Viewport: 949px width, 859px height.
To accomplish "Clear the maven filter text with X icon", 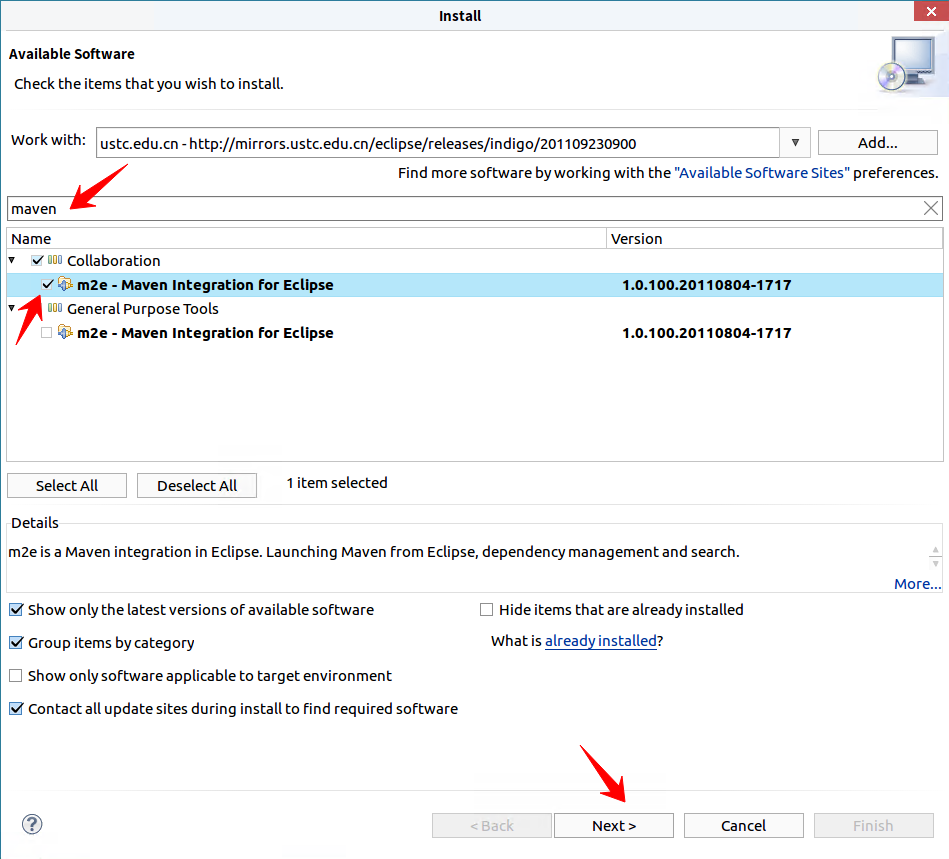I will (x=931, y=208).
